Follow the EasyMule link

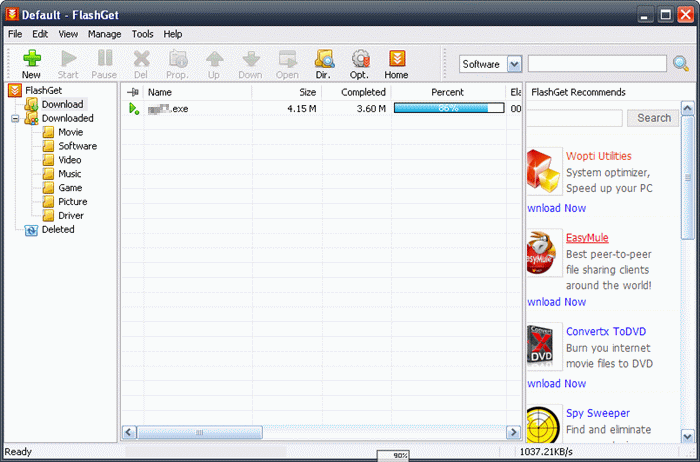click(x=587, y=238)
